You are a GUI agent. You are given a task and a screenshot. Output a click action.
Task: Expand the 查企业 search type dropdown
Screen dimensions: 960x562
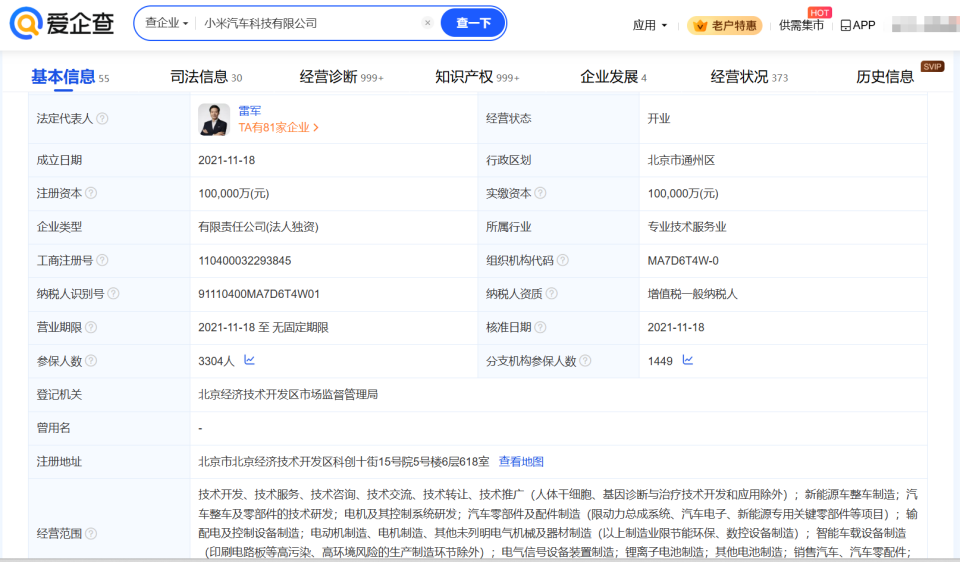[x=166, y=23]
